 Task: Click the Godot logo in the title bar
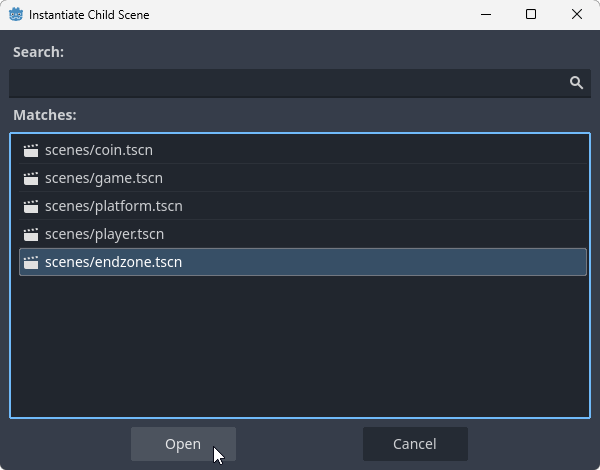click(16, 15)
